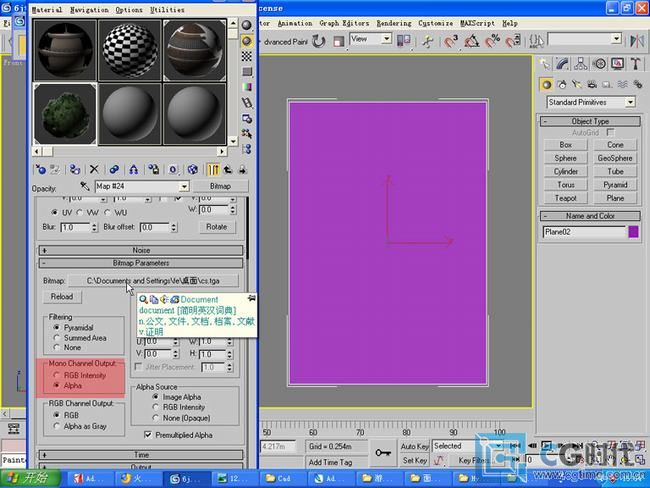
Task: Open the Rendering menu
Action: click(x=394, y=23)
